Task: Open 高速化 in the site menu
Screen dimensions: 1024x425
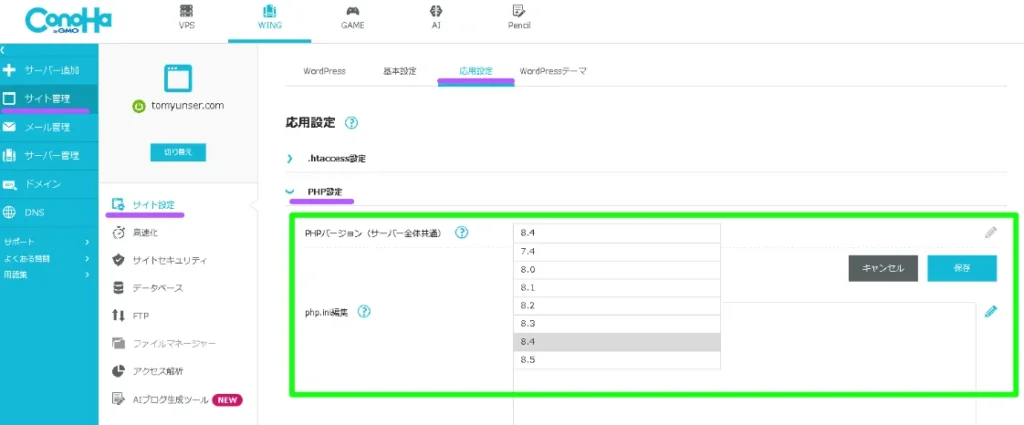Action: [135, 232]
